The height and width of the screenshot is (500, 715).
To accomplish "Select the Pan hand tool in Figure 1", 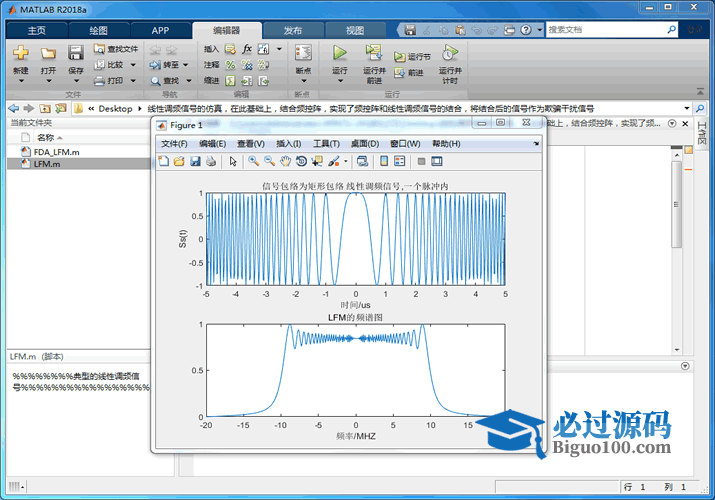I will (x=285, y=161).
